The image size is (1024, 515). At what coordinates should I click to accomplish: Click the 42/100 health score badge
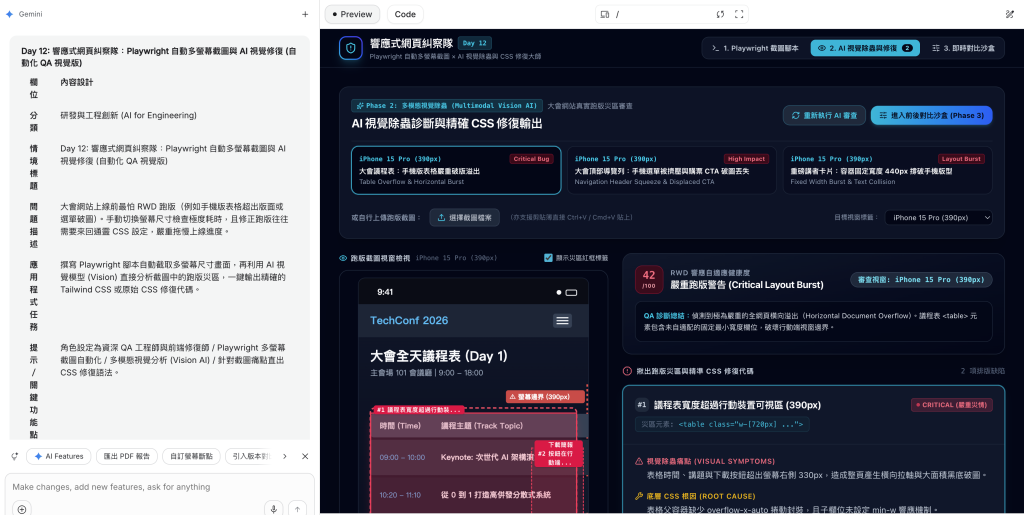[648, 279]
